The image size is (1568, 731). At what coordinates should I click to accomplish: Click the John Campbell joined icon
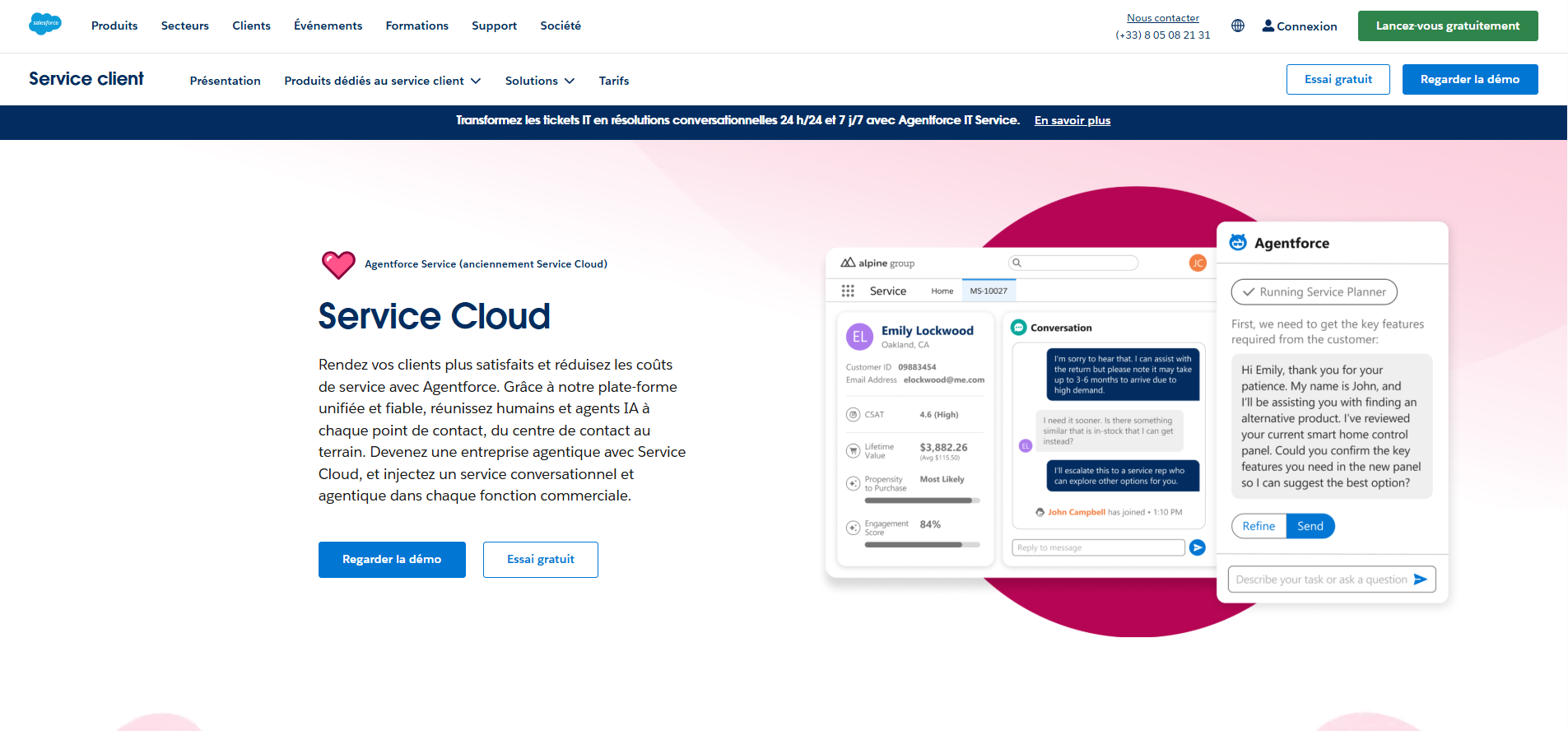click(1040, 512)
